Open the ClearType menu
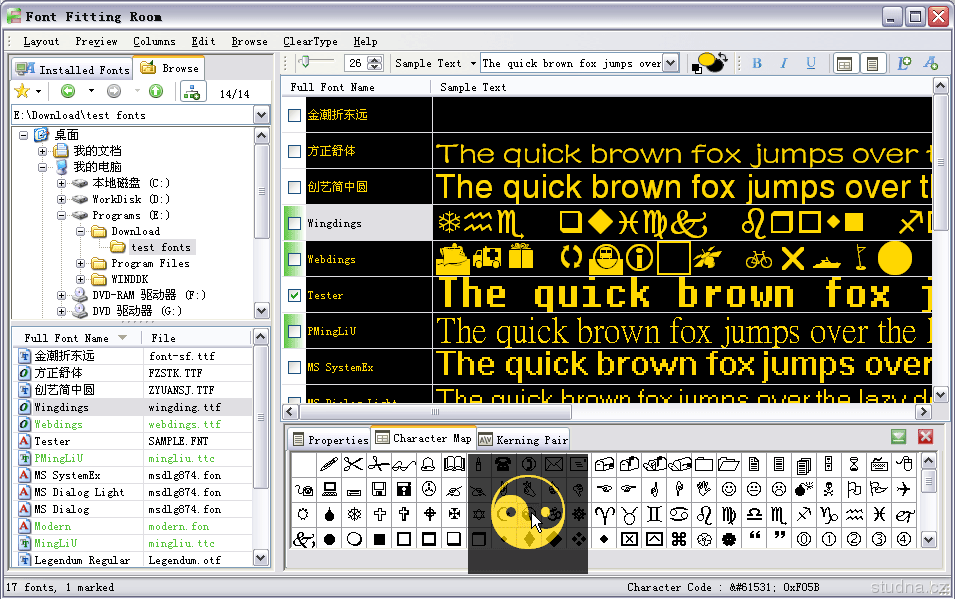Image resolution: width=955 pixels, height=599 pixels. (310, 41)
